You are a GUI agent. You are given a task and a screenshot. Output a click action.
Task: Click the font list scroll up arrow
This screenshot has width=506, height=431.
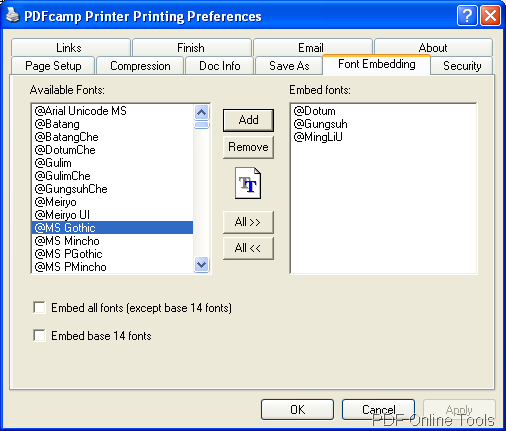pos(202,113)
